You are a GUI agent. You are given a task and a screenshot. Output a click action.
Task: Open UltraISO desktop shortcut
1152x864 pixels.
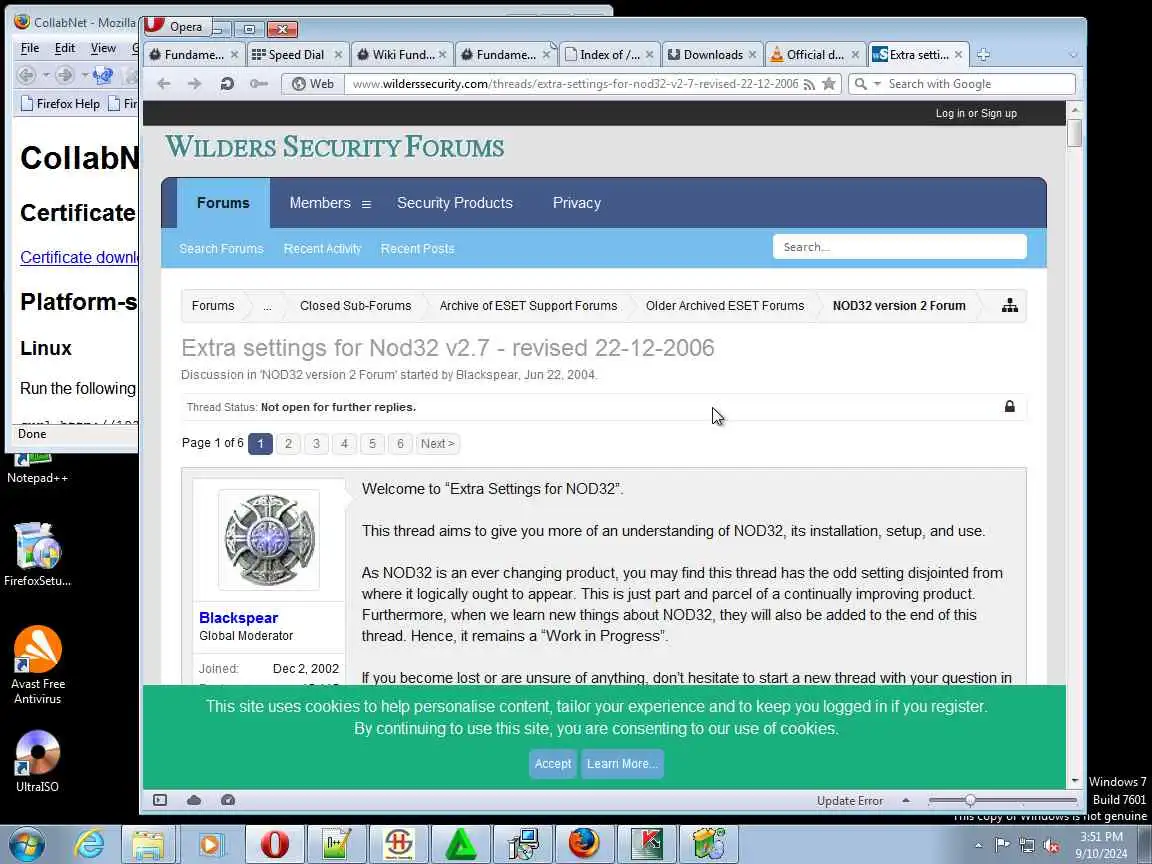pyautogui.click(x=37, y=761)
